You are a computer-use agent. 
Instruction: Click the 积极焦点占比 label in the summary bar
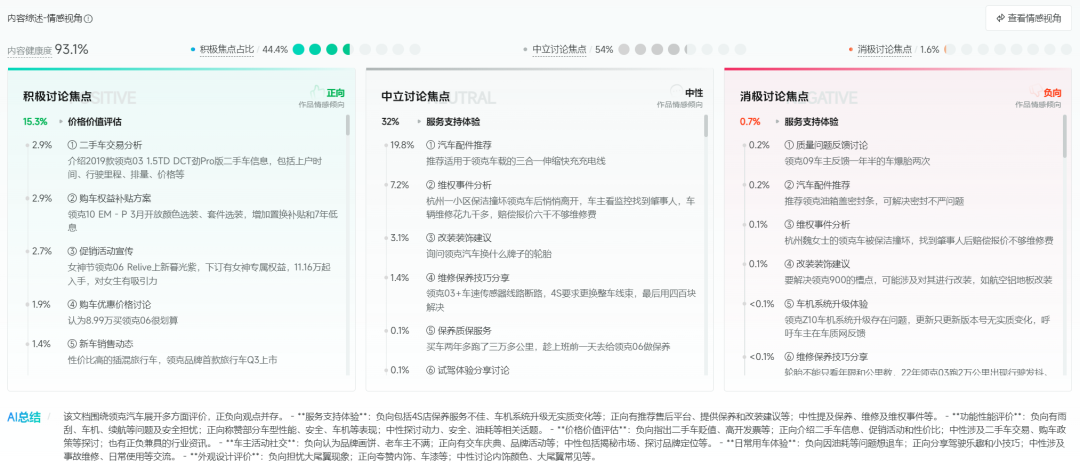227,50
